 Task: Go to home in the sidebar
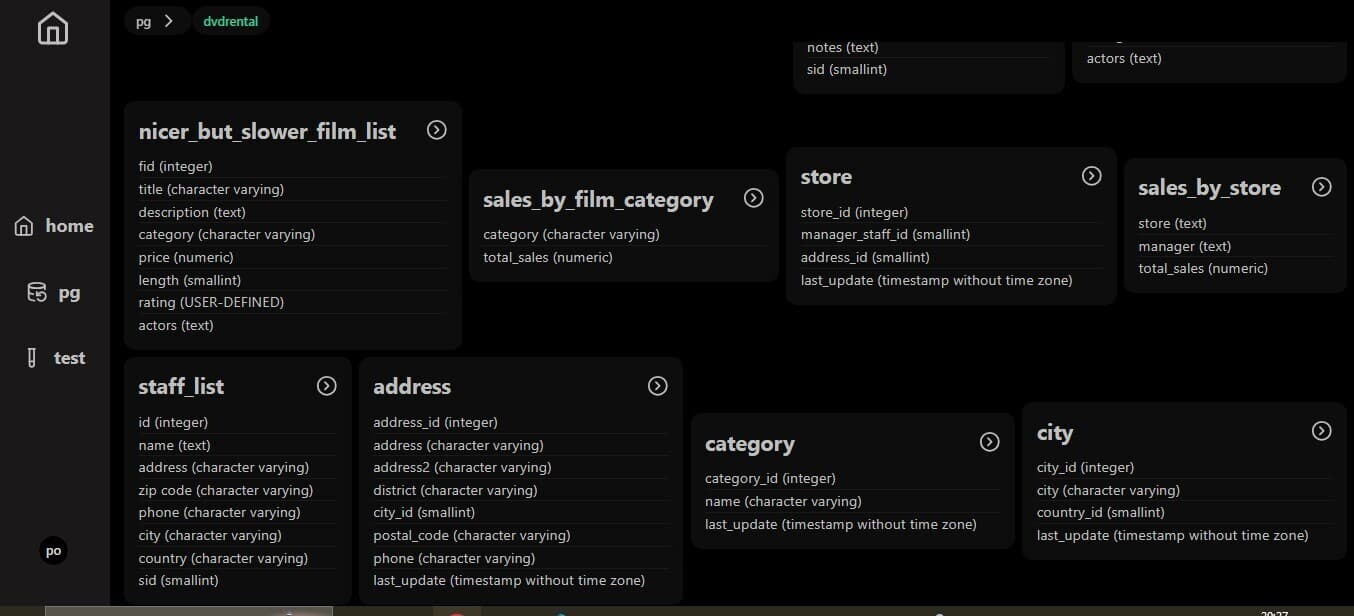point(54,227)
